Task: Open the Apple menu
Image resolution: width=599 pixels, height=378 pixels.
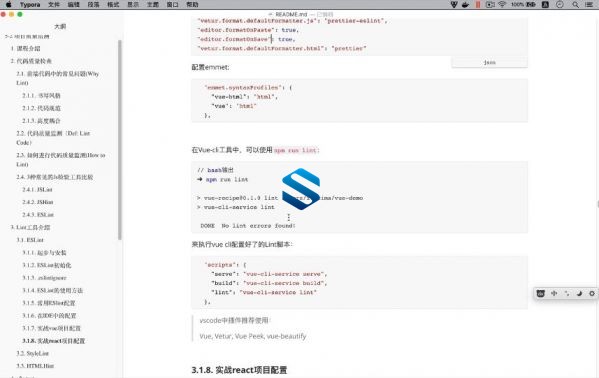Action: pyautogui.click(x=8, y=5)
